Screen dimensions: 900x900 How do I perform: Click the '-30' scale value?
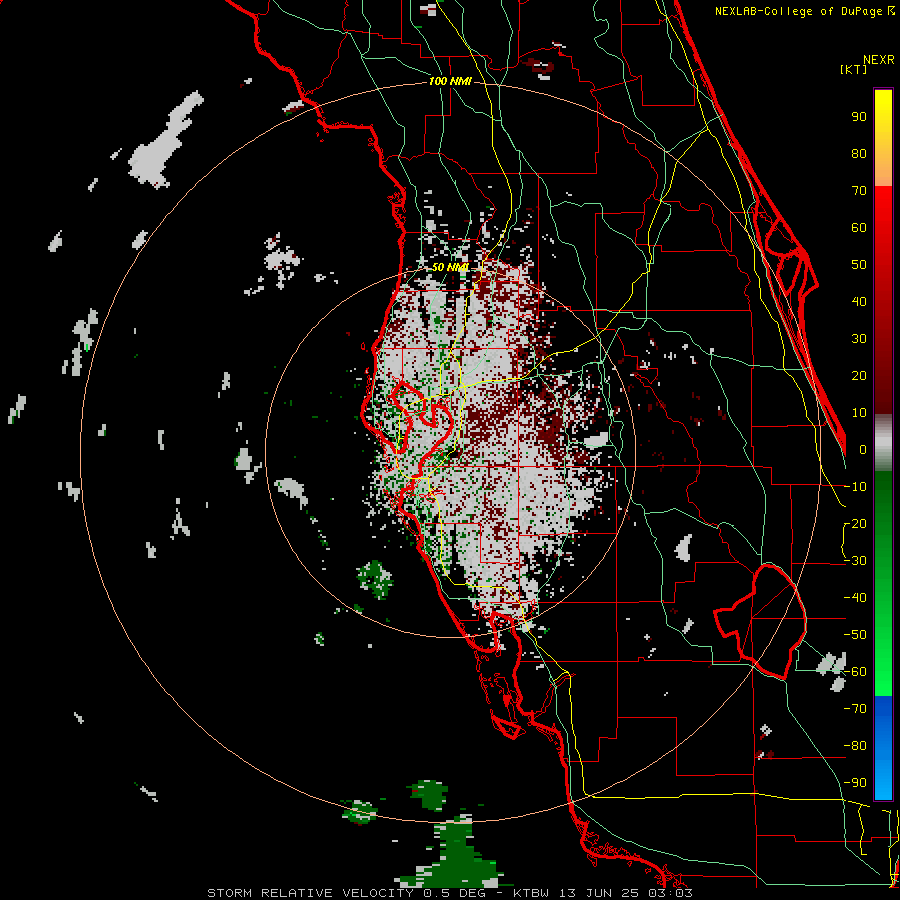(855, 561)
